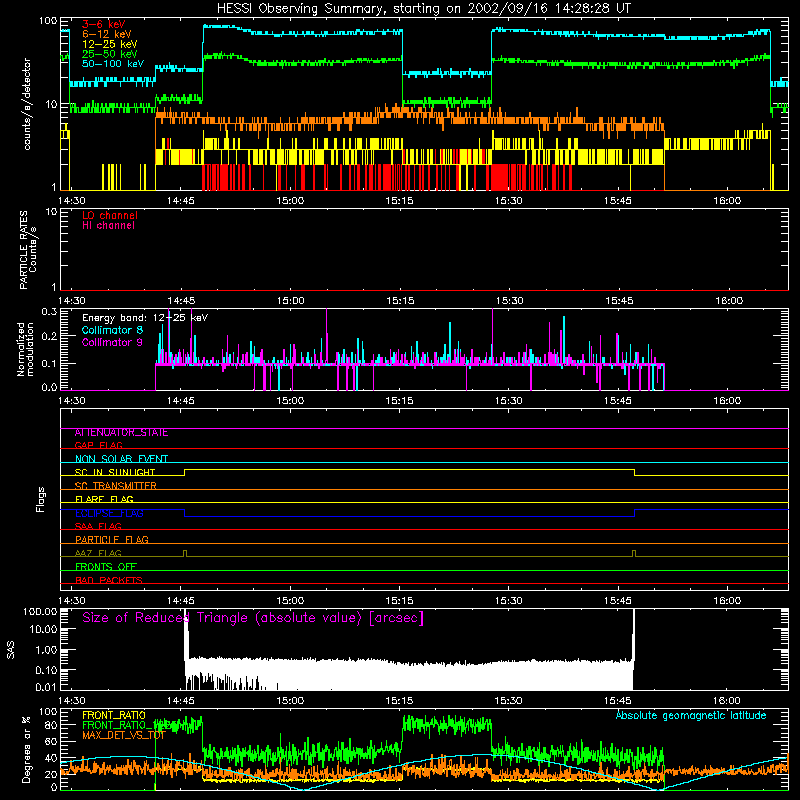Click the vertical Flags axis label

click(x=40, y=499)
